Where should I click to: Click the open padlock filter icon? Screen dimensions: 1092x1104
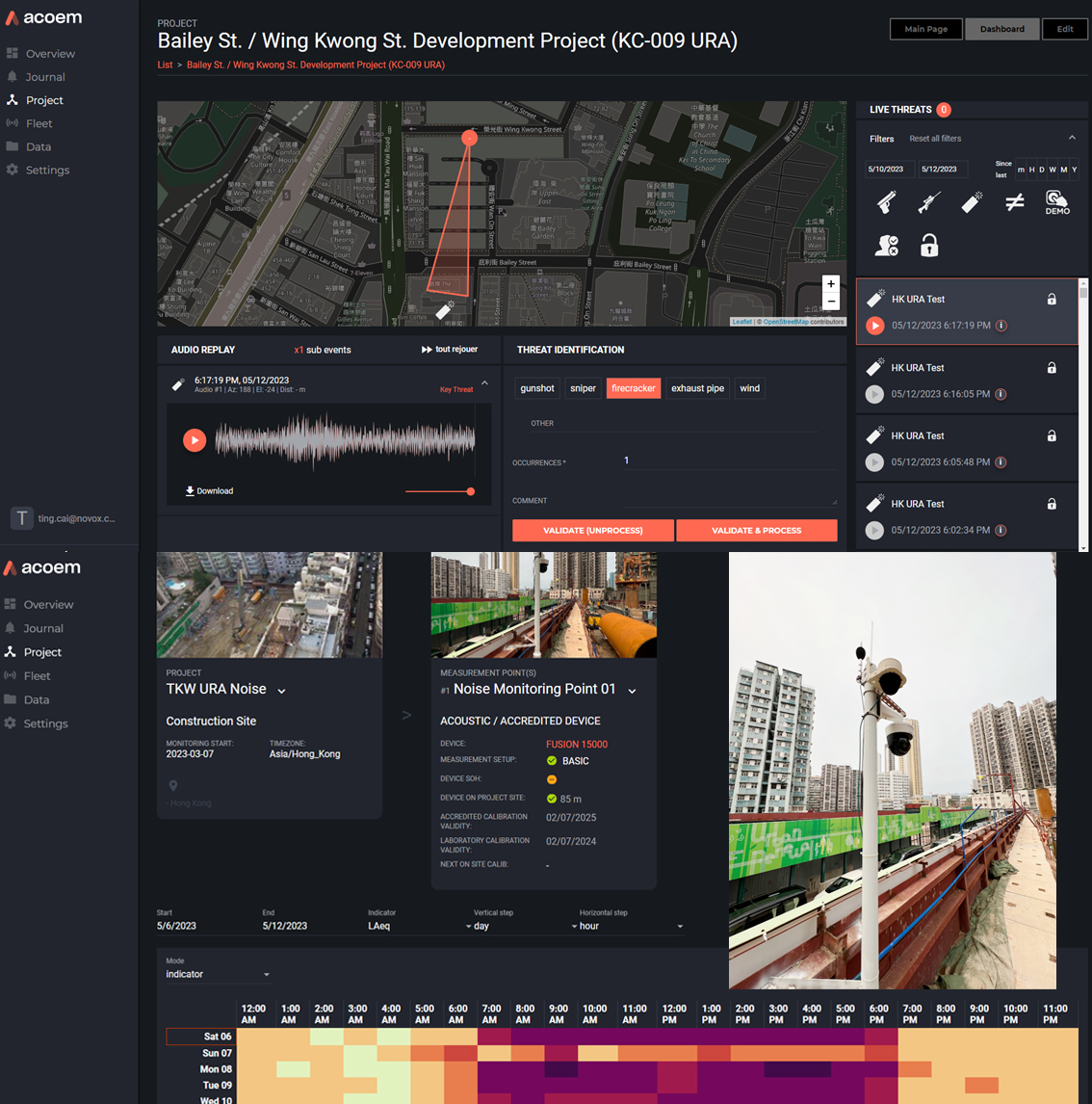[x=929, y=246]
